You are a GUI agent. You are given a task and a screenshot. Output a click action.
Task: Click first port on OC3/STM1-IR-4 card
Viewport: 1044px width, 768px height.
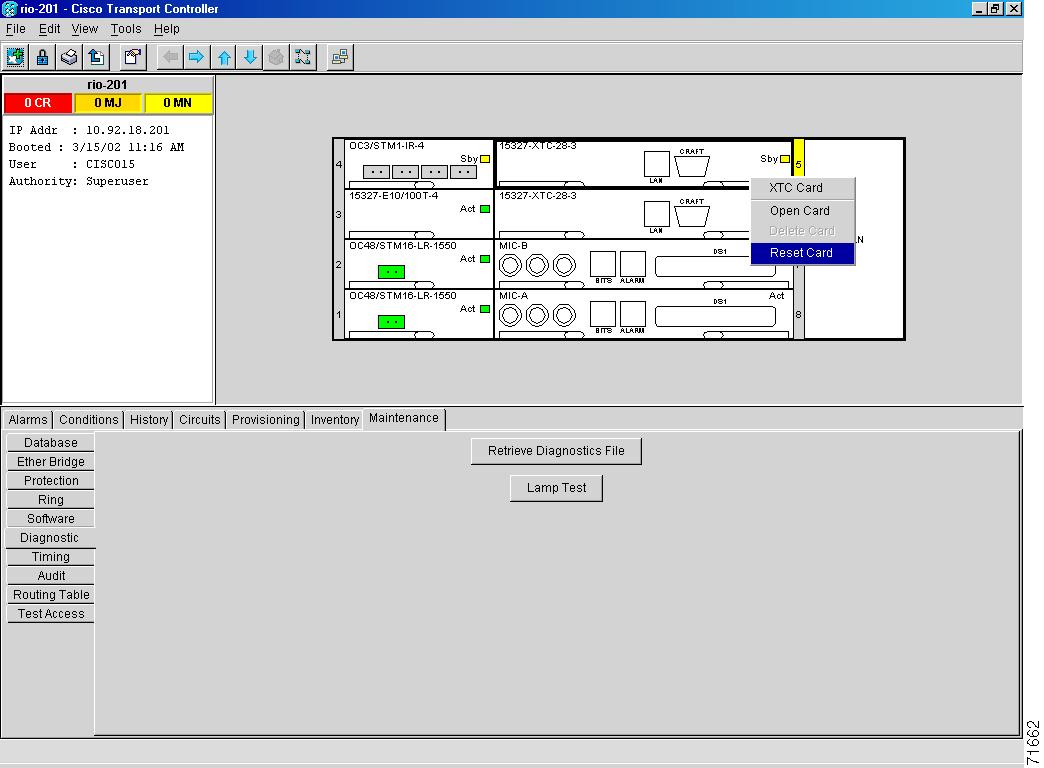(x=376, y=172)
